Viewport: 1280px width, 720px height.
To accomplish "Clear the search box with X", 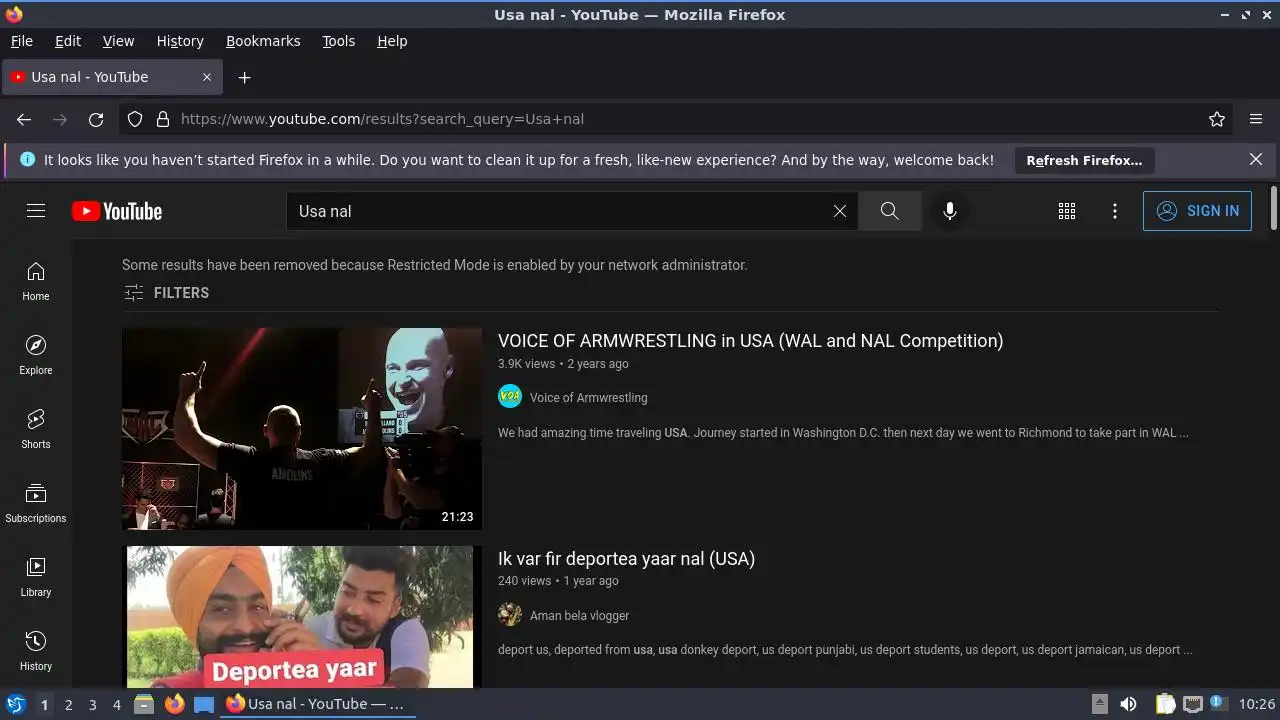I will point(840,211).
